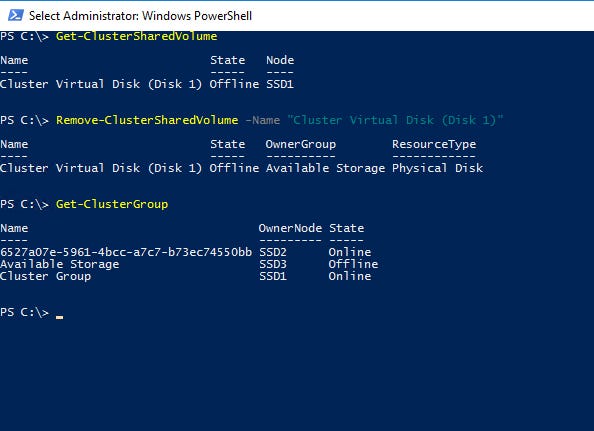Click the 'Offline' state in the Get-ClusterSharedVolume output
This screenshot has width=594, height=431.
[x=234, y=84]
